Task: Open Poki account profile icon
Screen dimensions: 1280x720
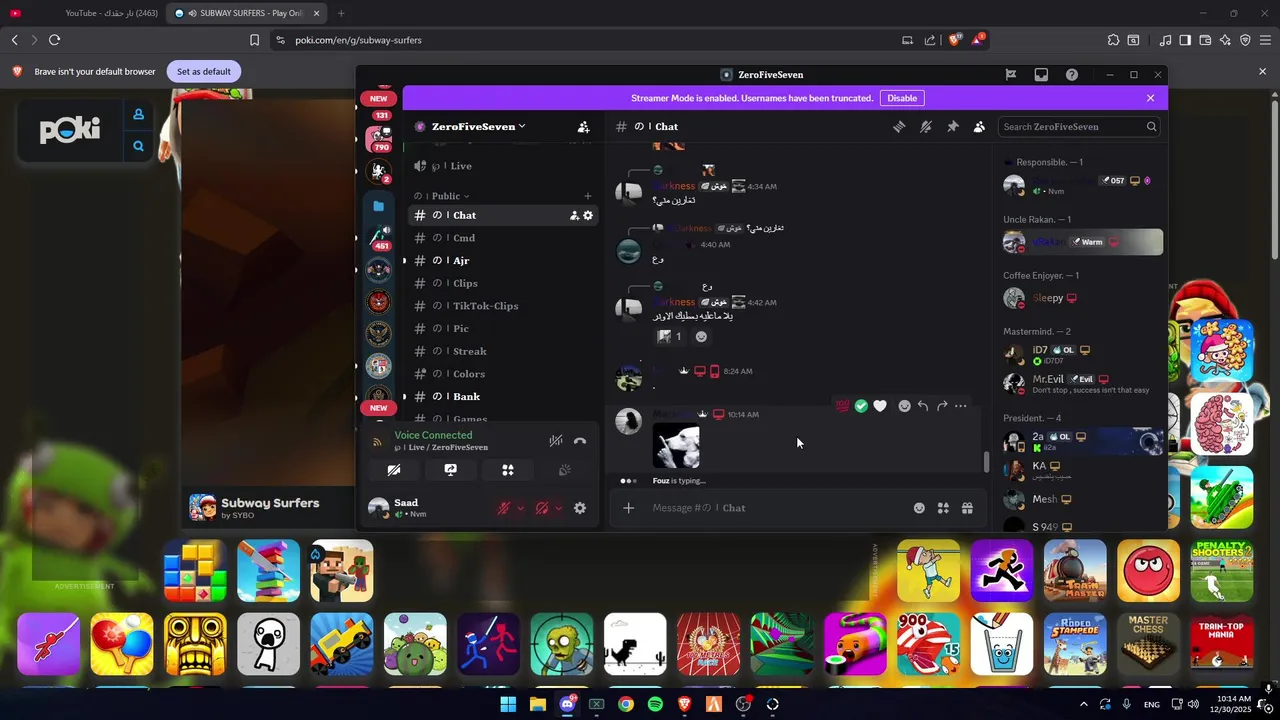Action: [138, 114]
